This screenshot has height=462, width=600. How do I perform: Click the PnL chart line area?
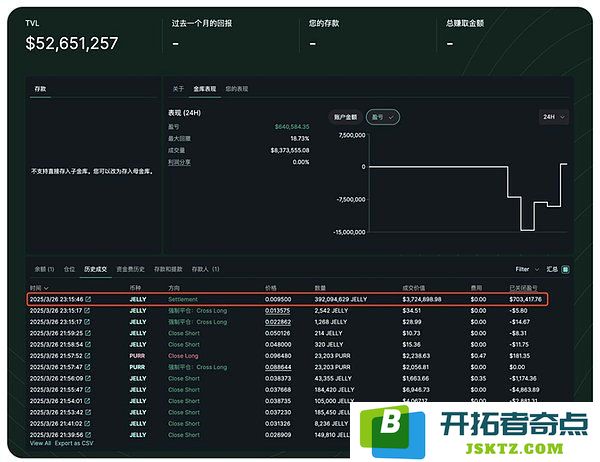(468, 183)
